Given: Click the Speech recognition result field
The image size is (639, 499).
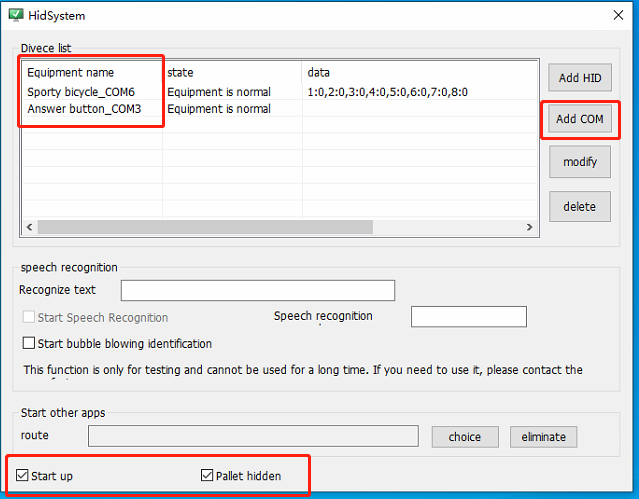Looking at the screenshot, I should tap(468, 317).
